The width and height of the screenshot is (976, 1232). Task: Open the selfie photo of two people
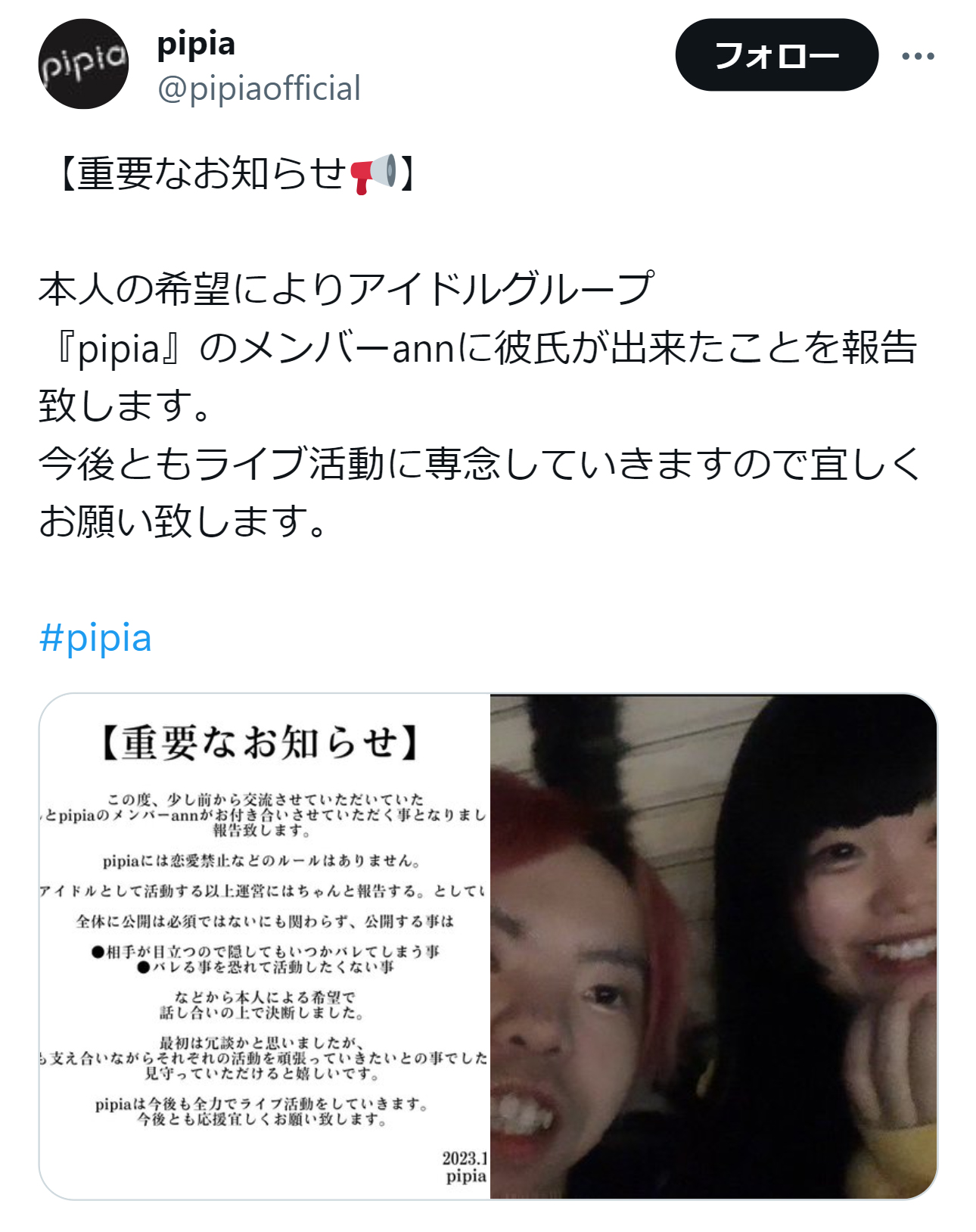coord(713,946)
